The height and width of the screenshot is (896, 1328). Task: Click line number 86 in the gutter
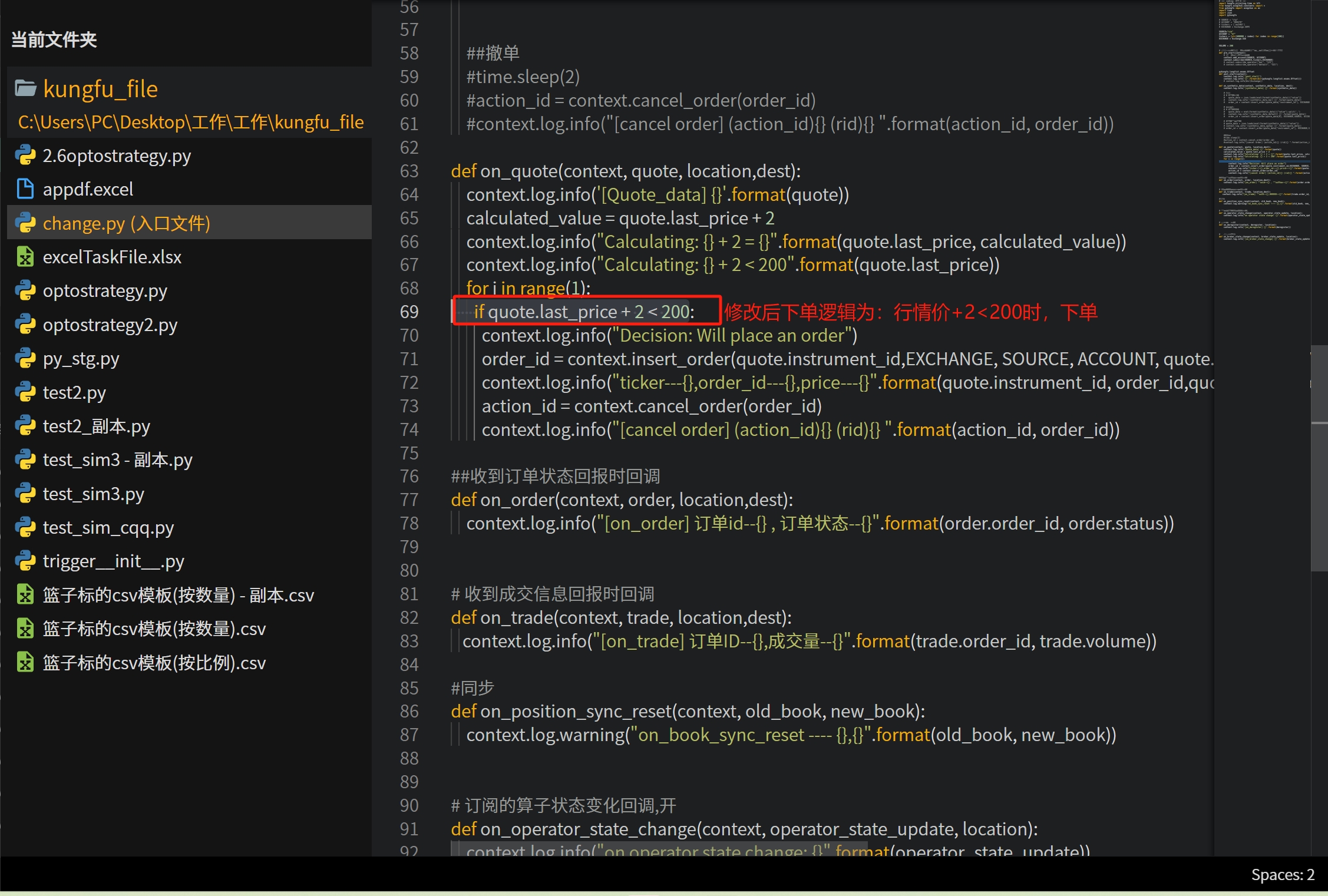pos(409,711)
